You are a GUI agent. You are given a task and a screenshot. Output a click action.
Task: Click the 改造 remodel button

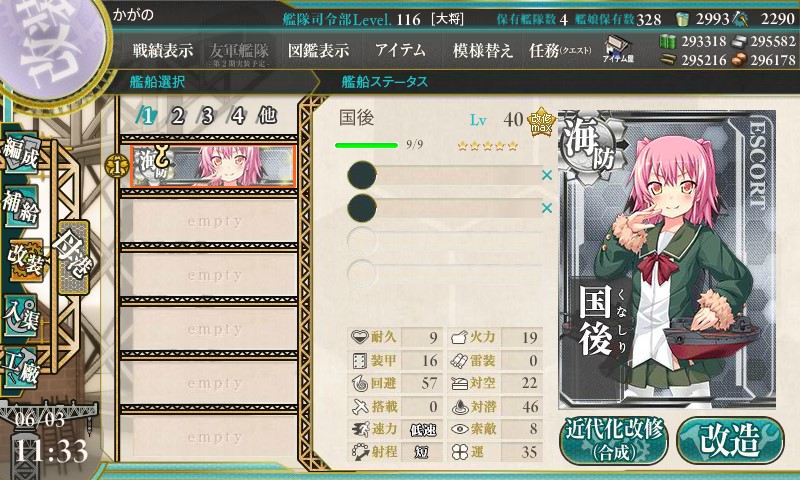pyautogui.click(x=730, y=440)
